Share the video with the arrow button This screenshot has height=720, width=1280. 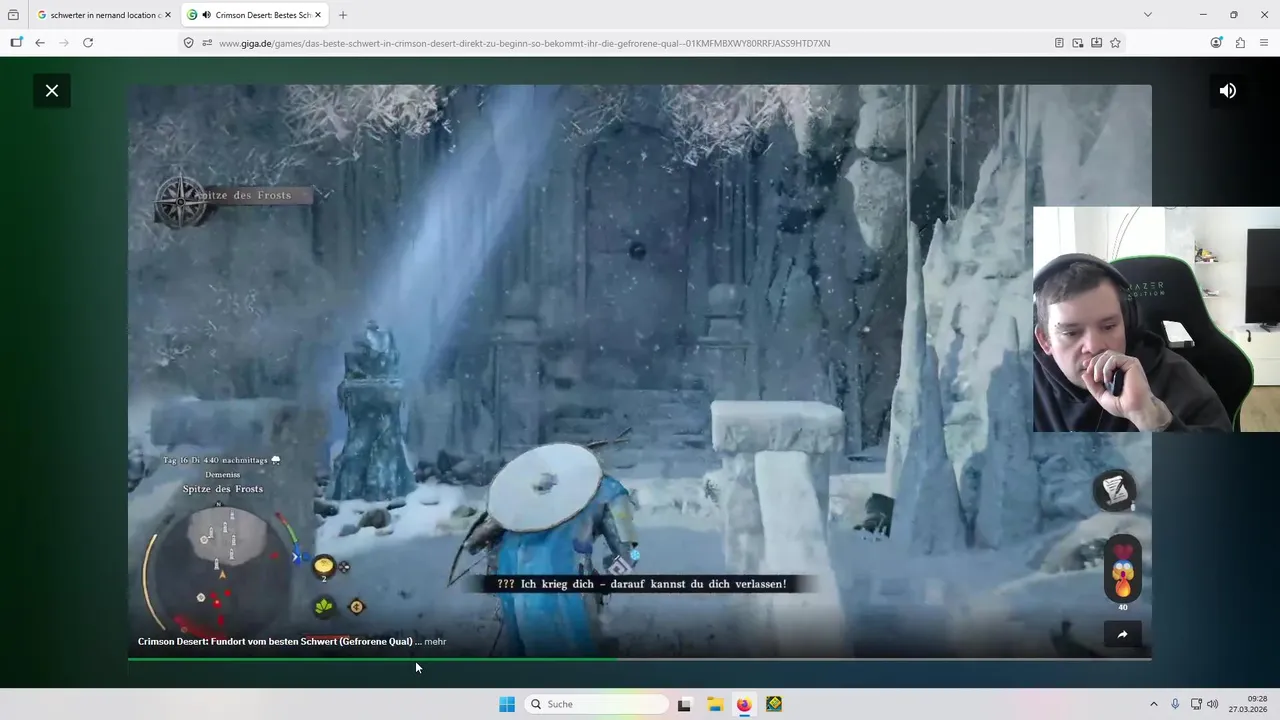coord(1122,634)
